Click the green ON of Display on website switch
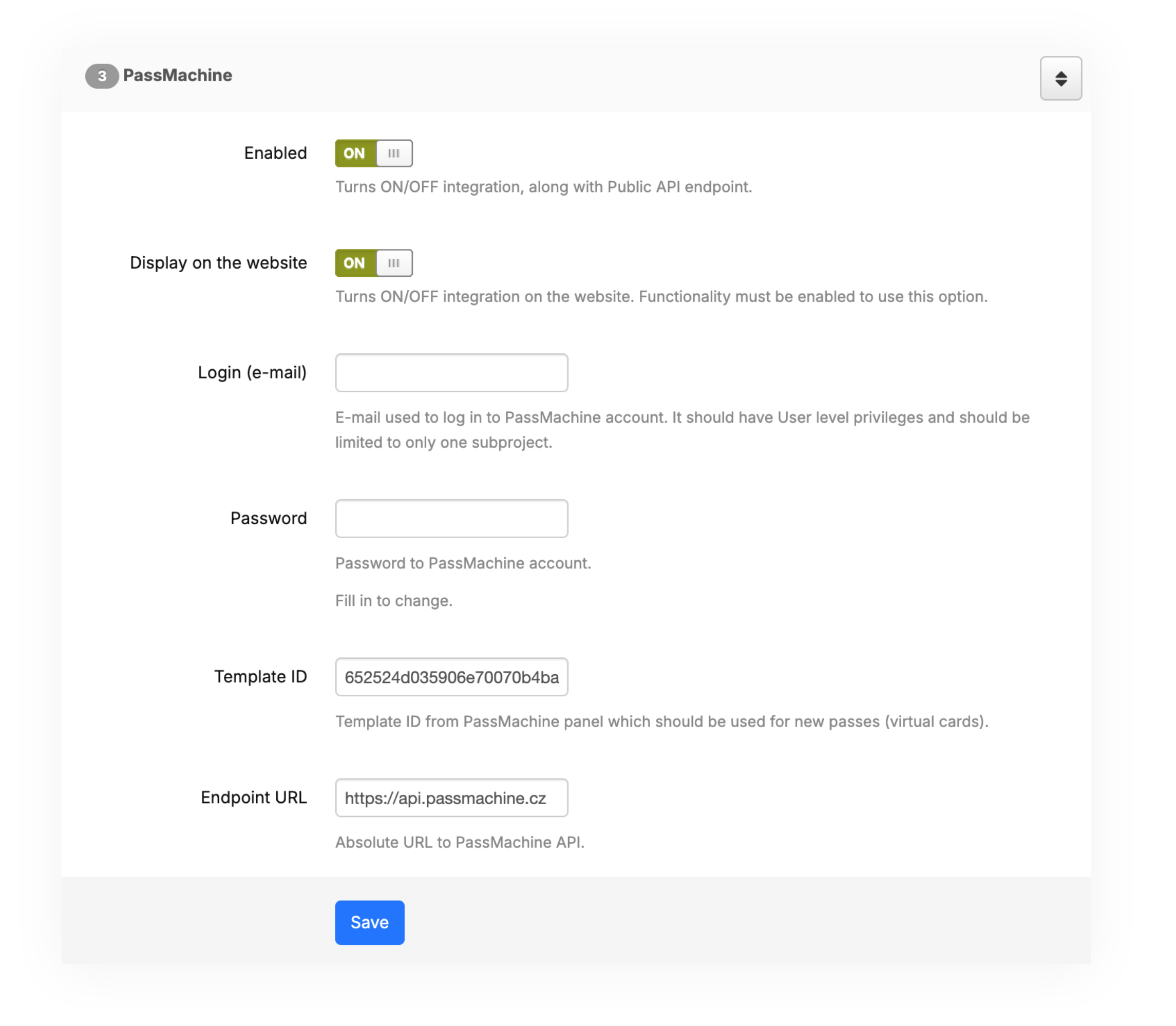Image resolution: width=1176 pixels, height=1026 pixels. click(354, 263)
